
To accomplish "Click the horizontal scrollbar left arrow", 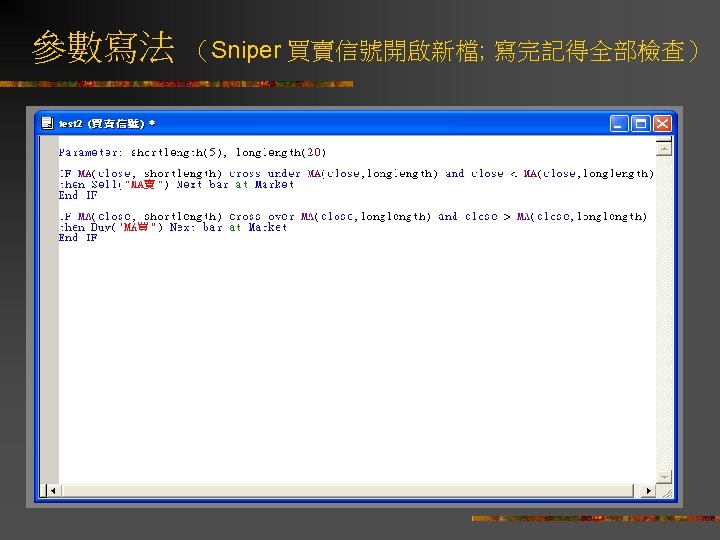I will [53, 491].
